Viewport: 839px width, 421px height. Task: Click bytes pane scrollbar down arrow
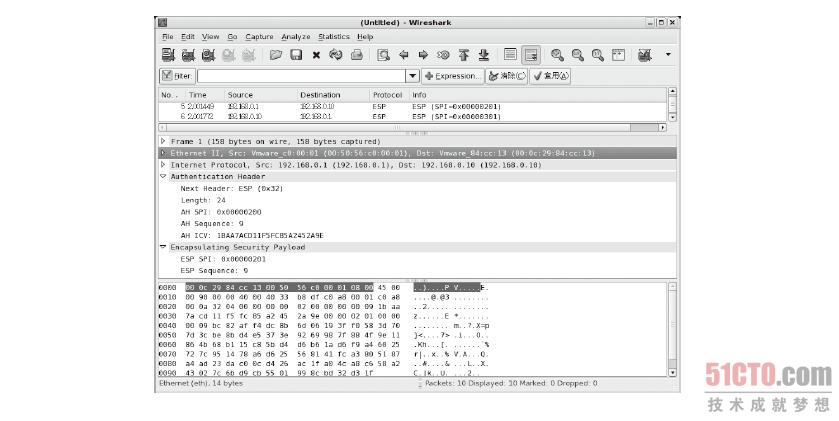tap(673, 372)
